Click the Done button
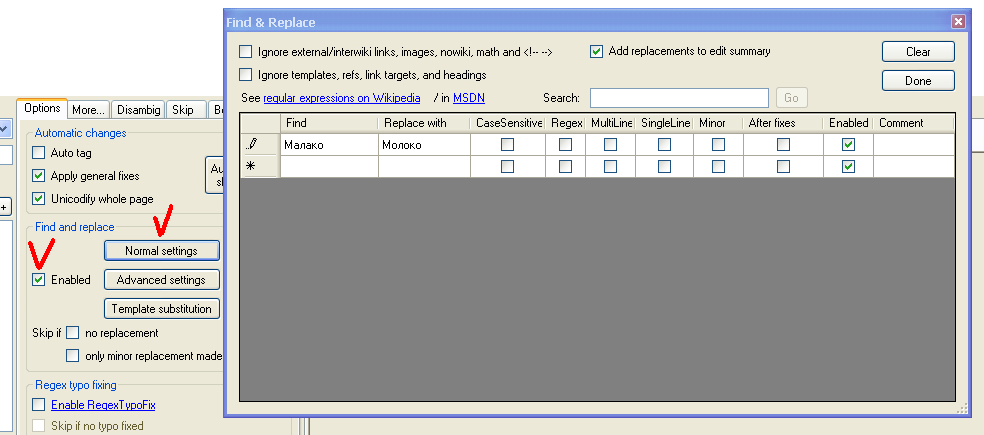Screen dimensions: 984x435 click(918, 80)
